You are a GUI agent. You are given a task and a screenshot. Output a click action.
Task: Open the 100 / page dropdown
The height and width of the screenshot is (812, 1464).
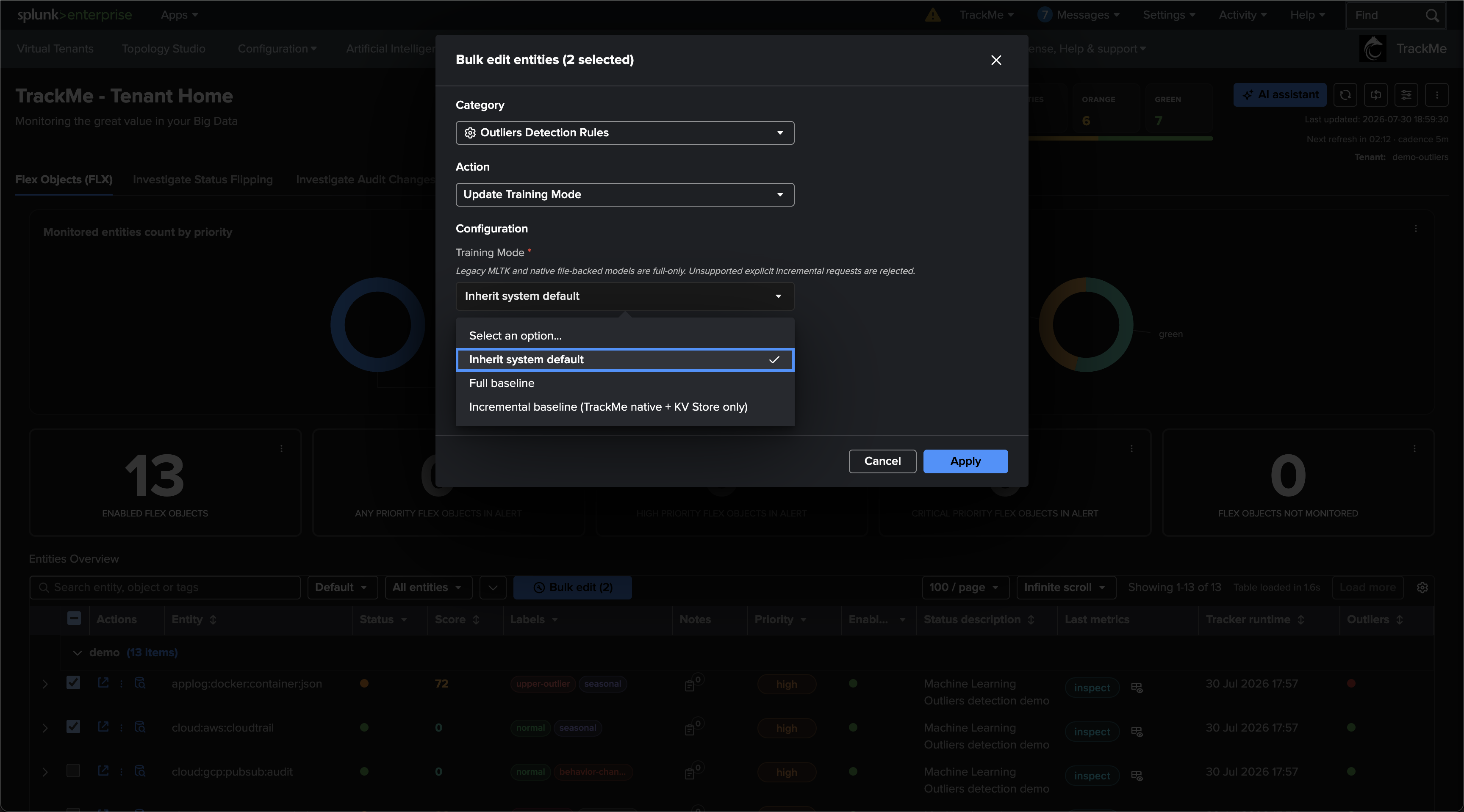pyautogui.click(x=965, y=588)
